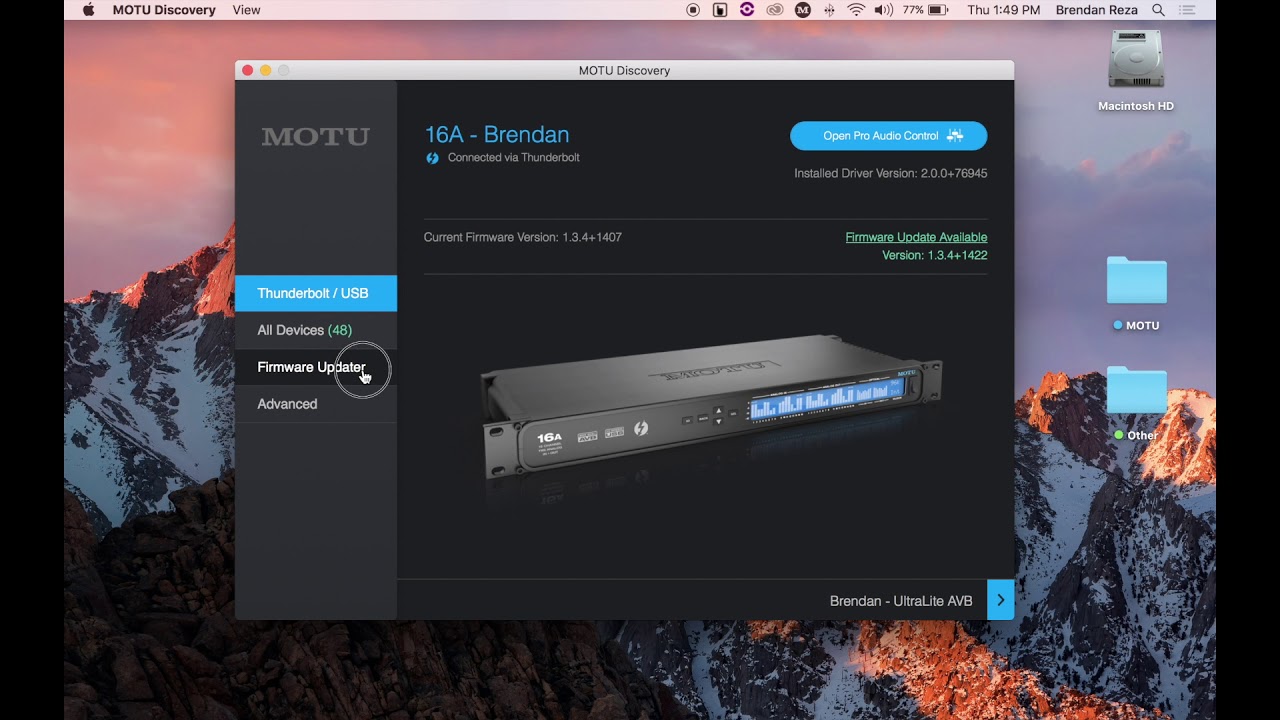Click the Creative Cloud menu bar icon
Viewport: 1280px width, 720px height.
(774, 10)
